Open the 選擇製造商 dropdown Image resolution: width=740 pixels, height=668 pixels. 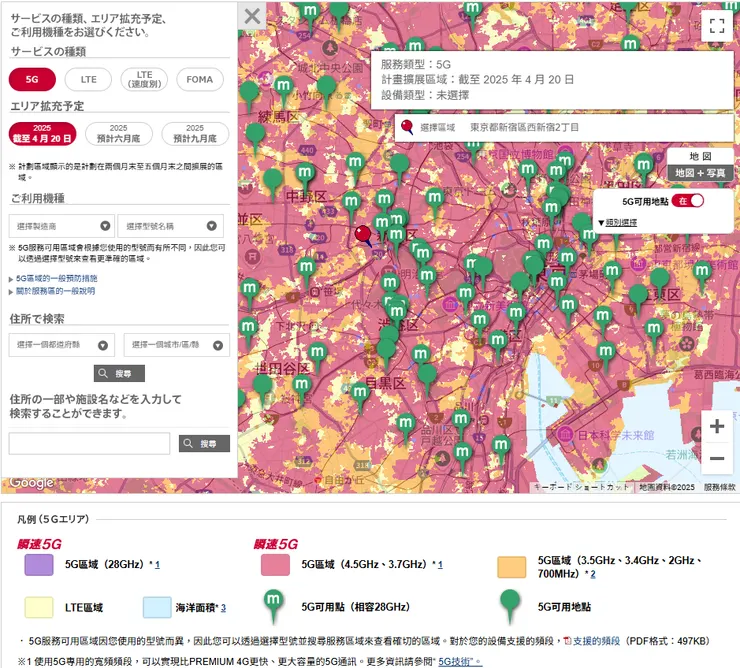coord(62,226)
